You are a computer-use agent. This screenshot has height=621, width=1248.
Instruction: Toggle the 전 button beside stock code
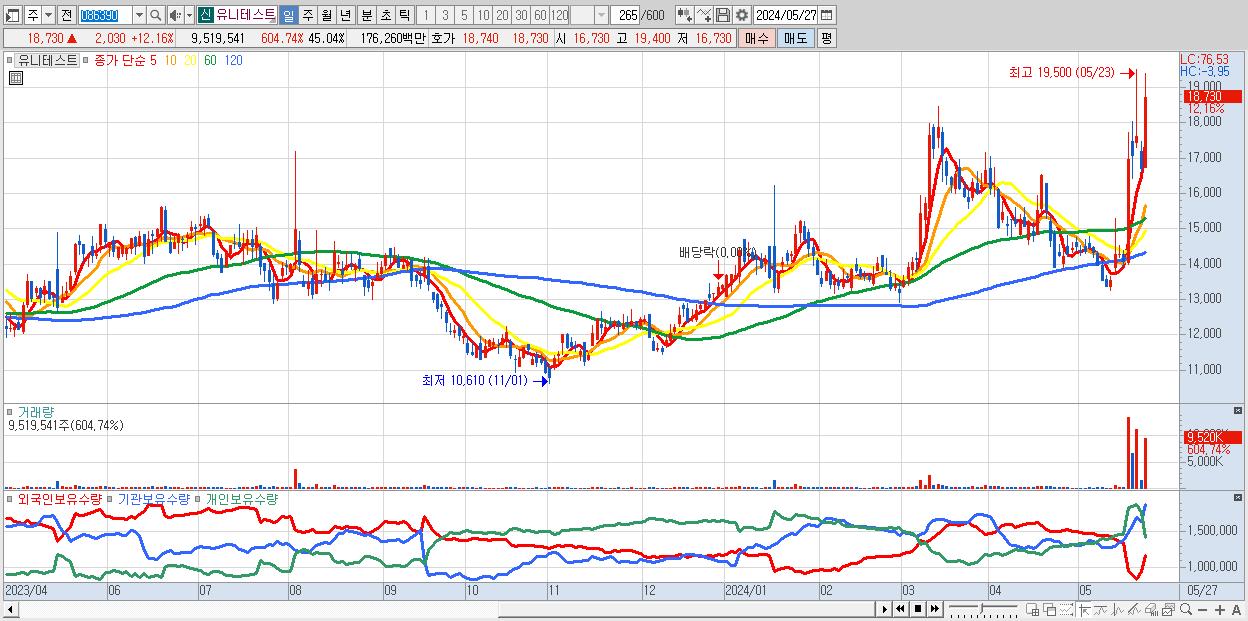(x=66, y=15)
